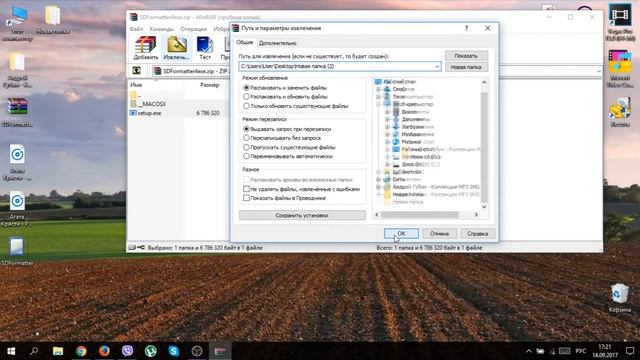Open Viber from the taskbar
The width and height of the screenshot is (640, 360).
coord(127,351)
